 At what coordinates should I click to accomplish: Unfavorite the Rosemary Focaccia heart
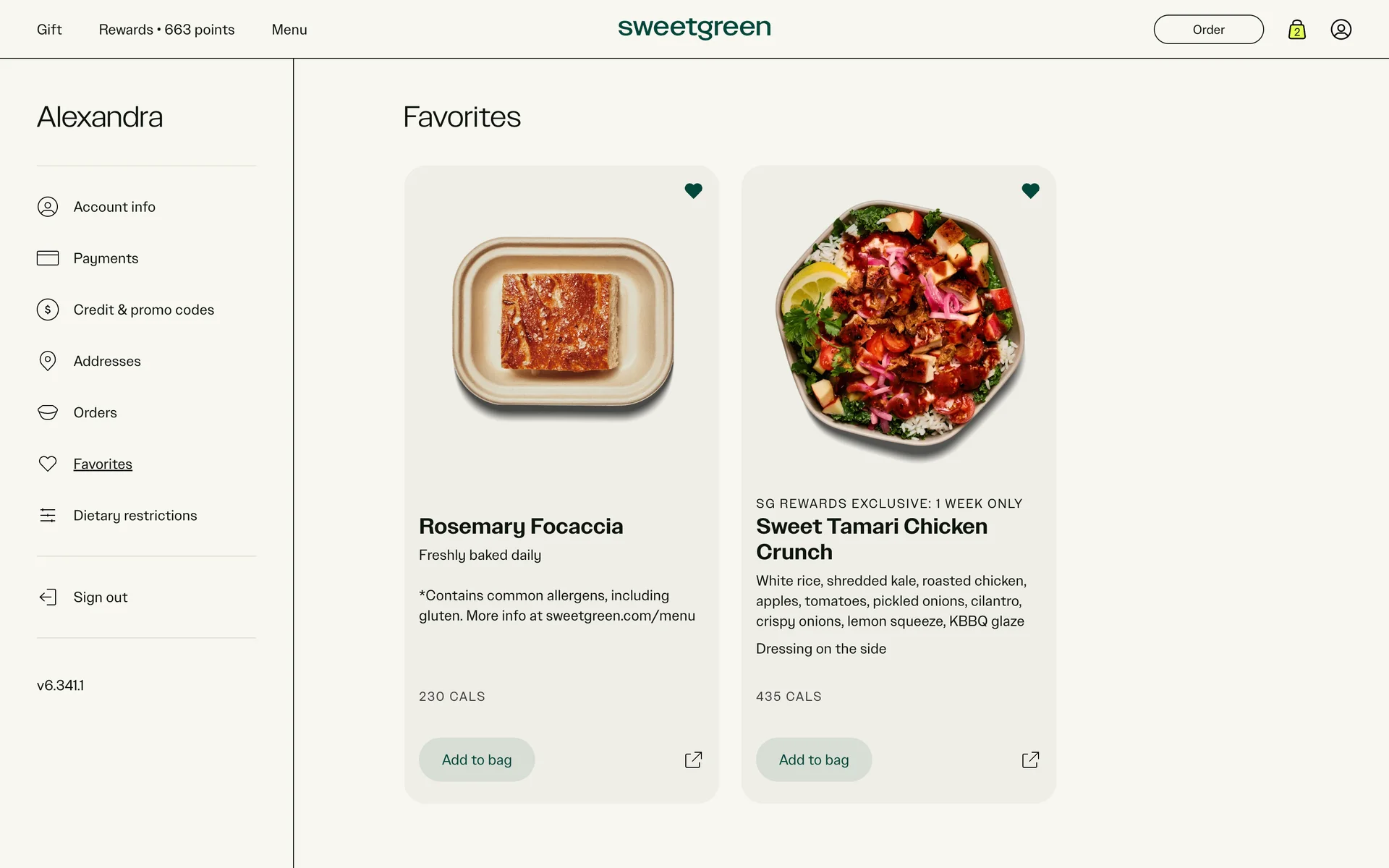693,191
